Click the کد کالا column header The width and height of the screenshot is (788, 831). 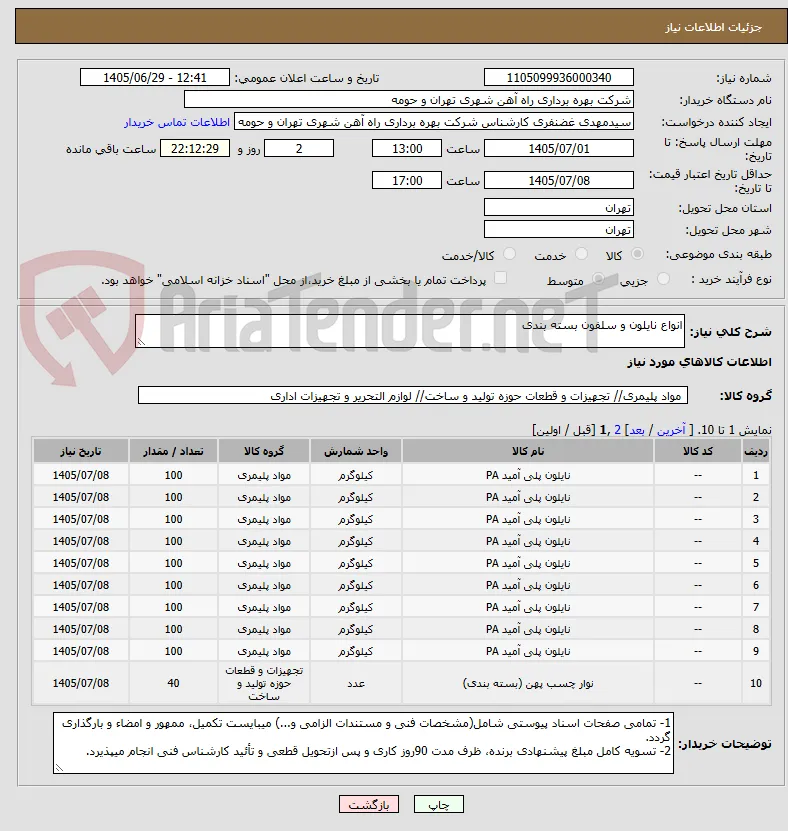click(697, 451)
